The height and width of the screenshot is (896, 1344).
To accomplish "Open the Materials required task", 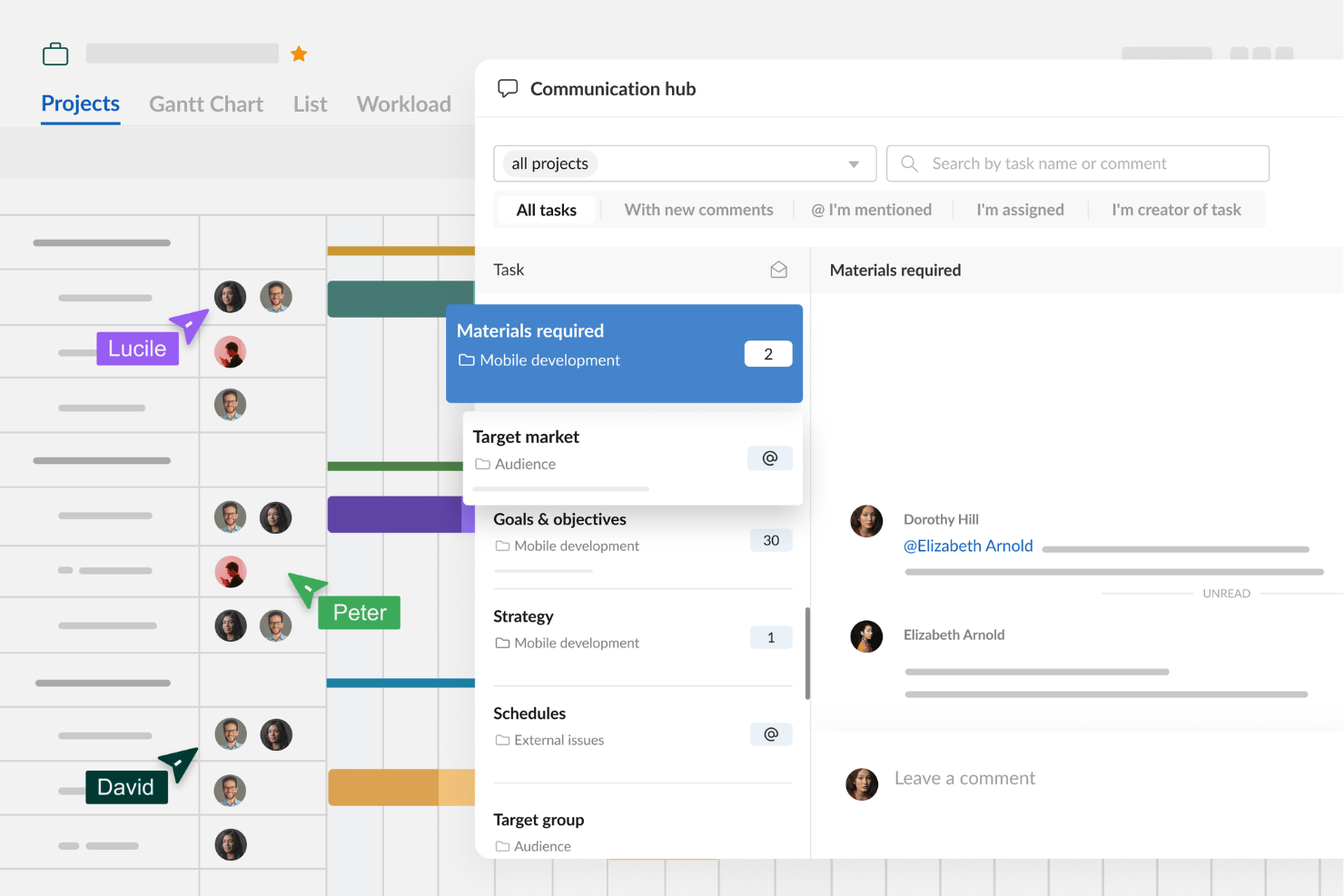I will 624,353.
